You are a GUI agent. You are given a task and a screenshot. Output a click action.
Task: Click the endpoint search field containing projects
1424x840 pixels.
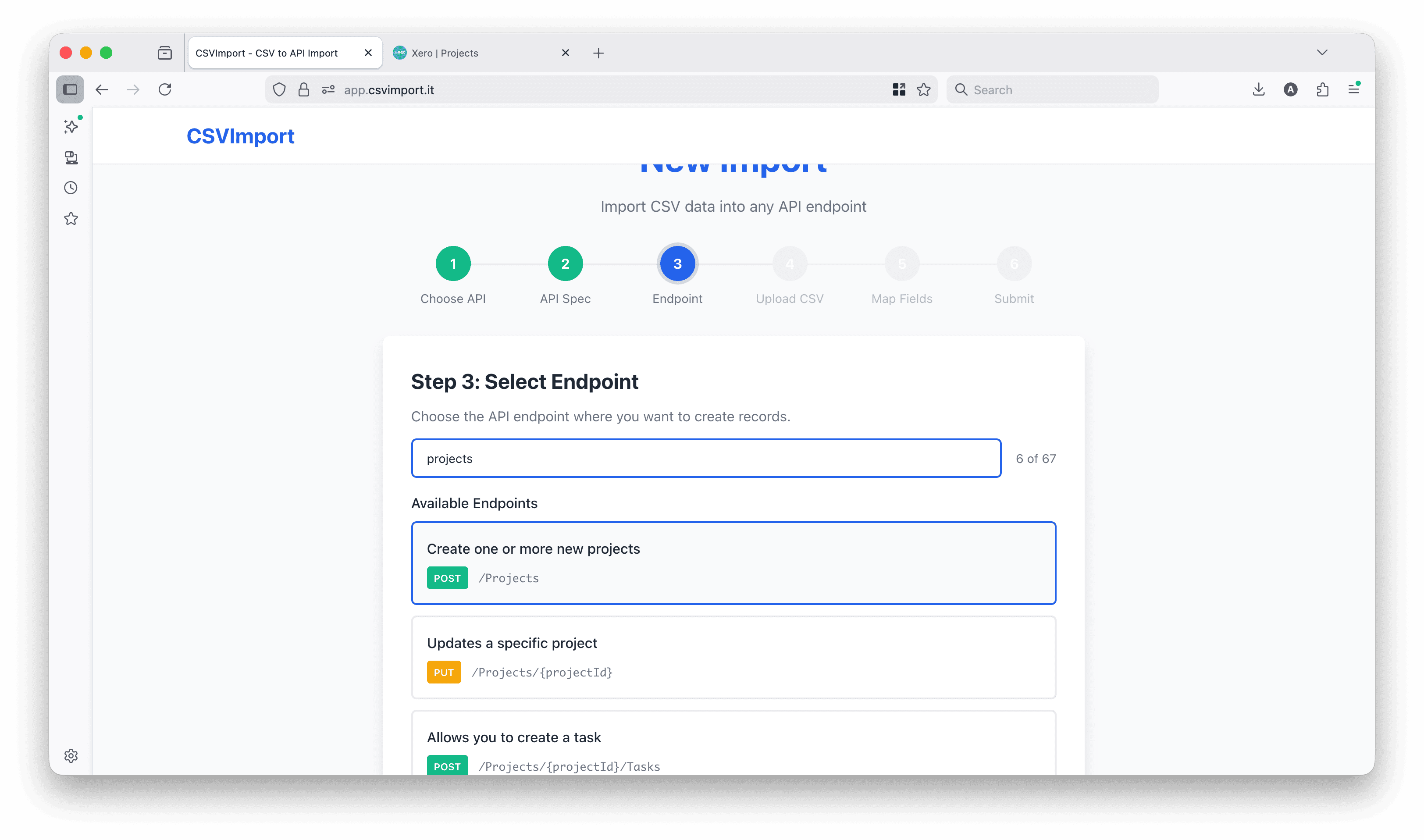click(x=706, y=459)
